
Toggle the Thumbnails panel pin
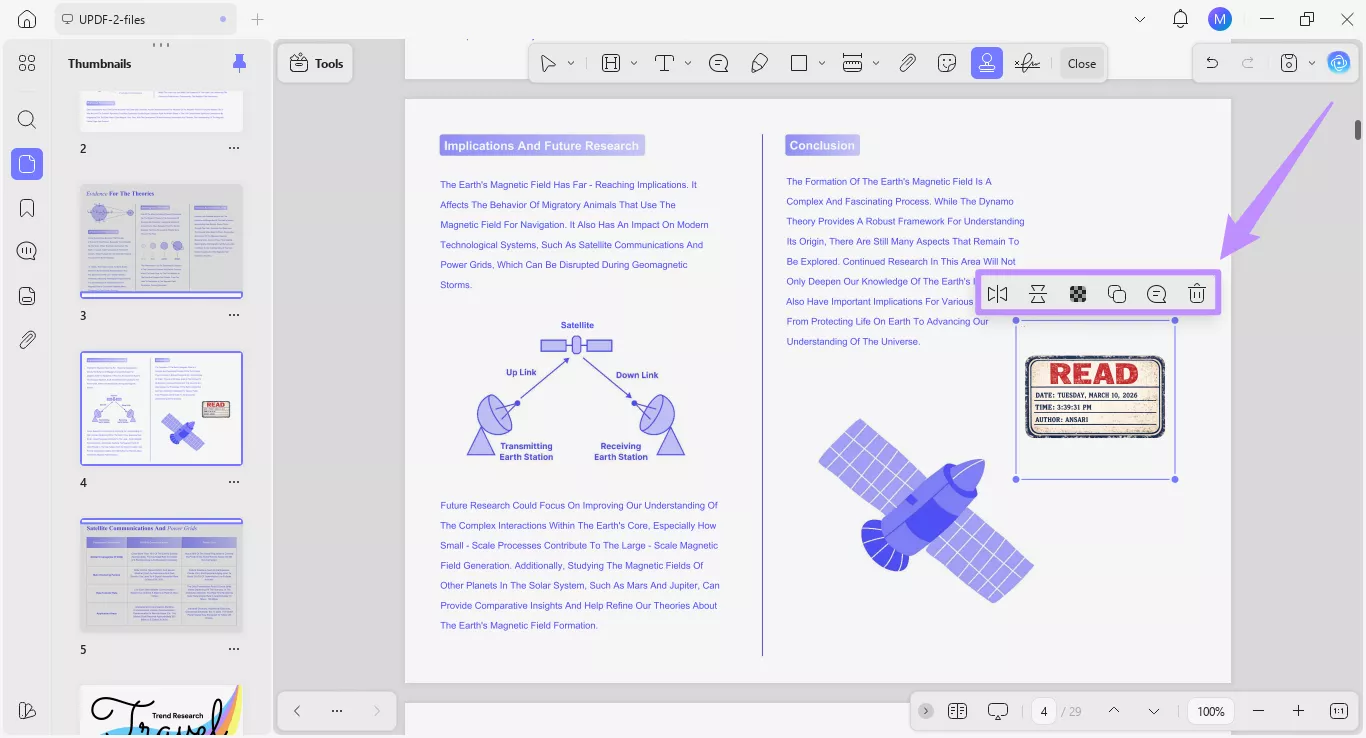tap(239, 62)
